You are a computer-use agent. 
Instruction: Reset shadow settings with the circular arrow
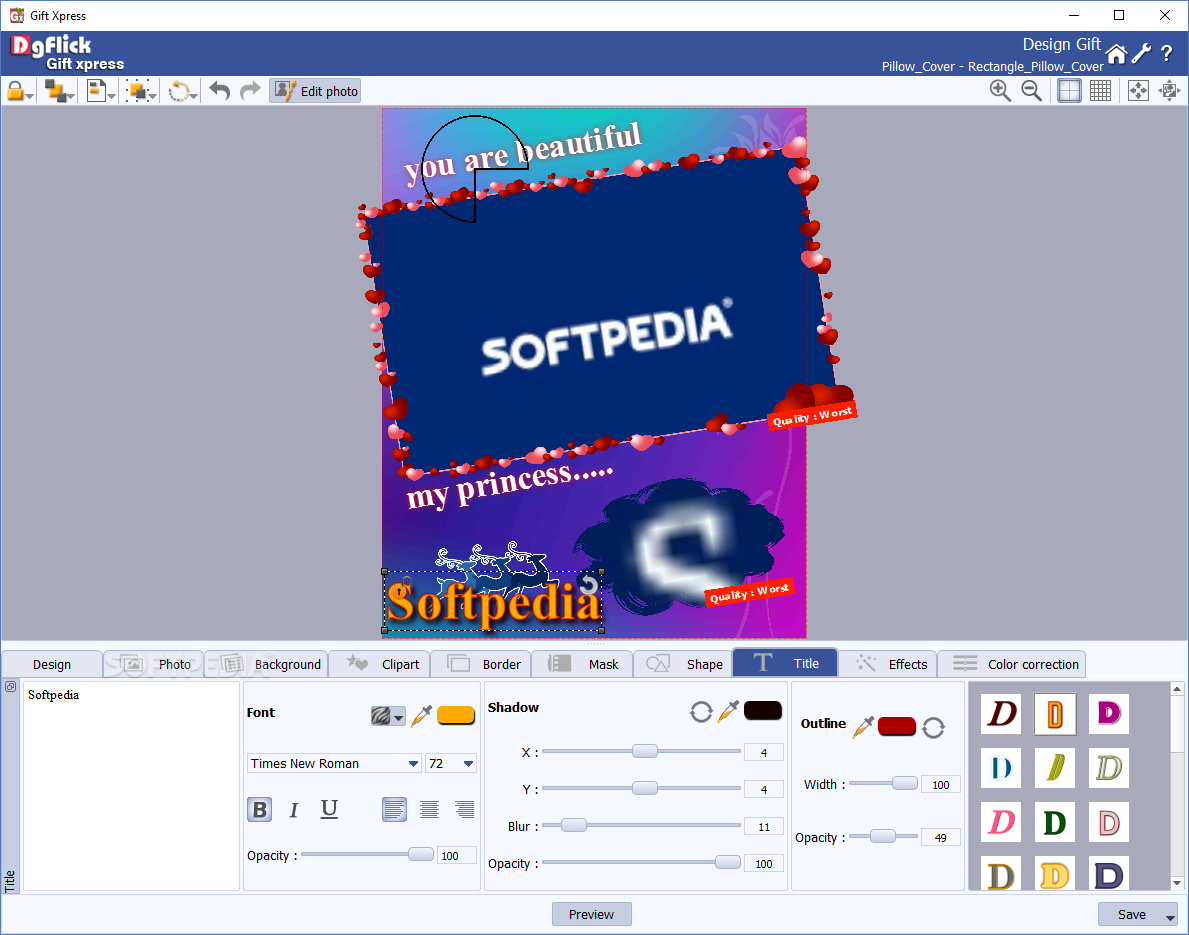(701, 711)
